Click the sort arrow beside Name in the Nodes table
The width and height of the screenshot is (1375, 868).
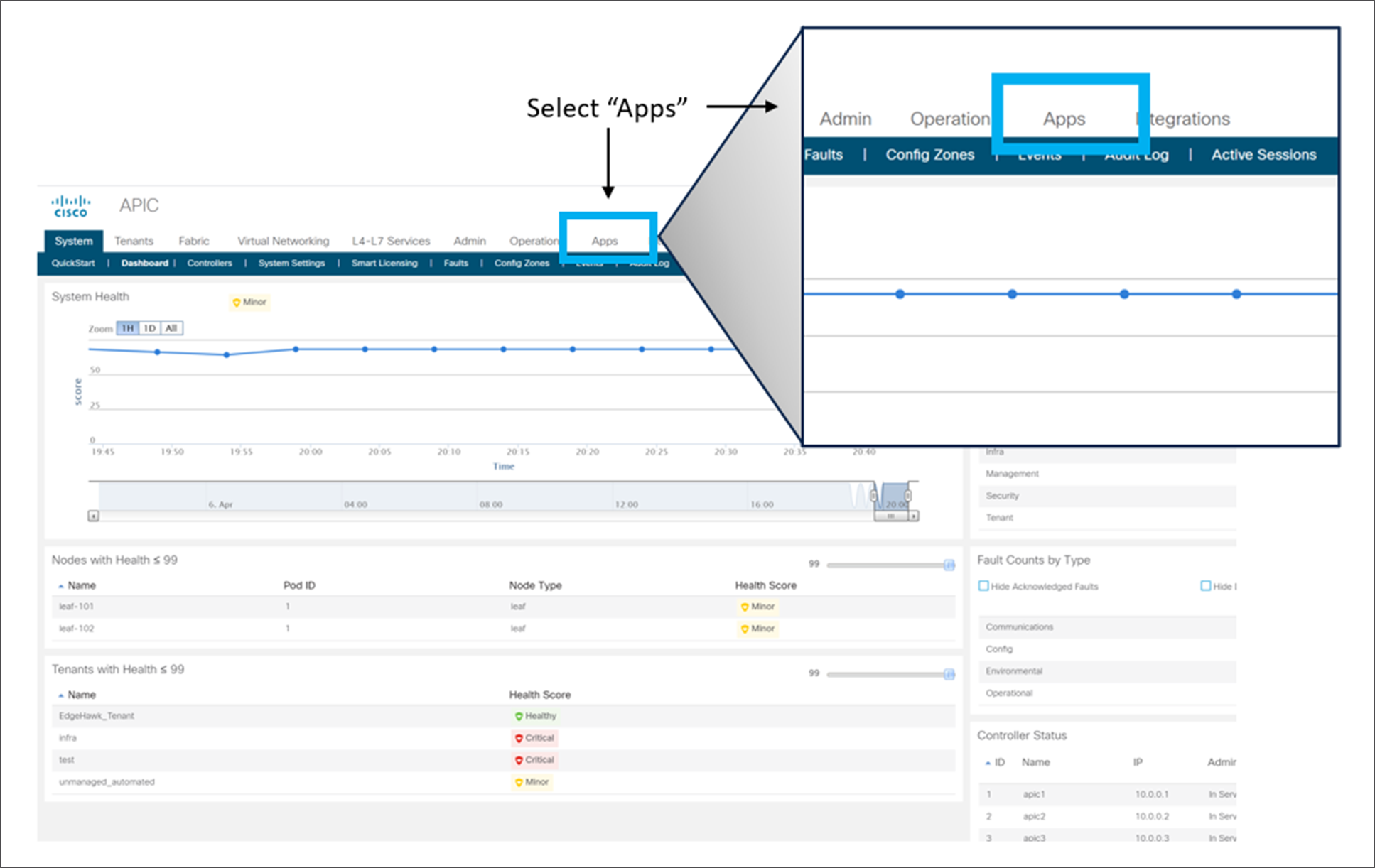[x=61, y=587]
